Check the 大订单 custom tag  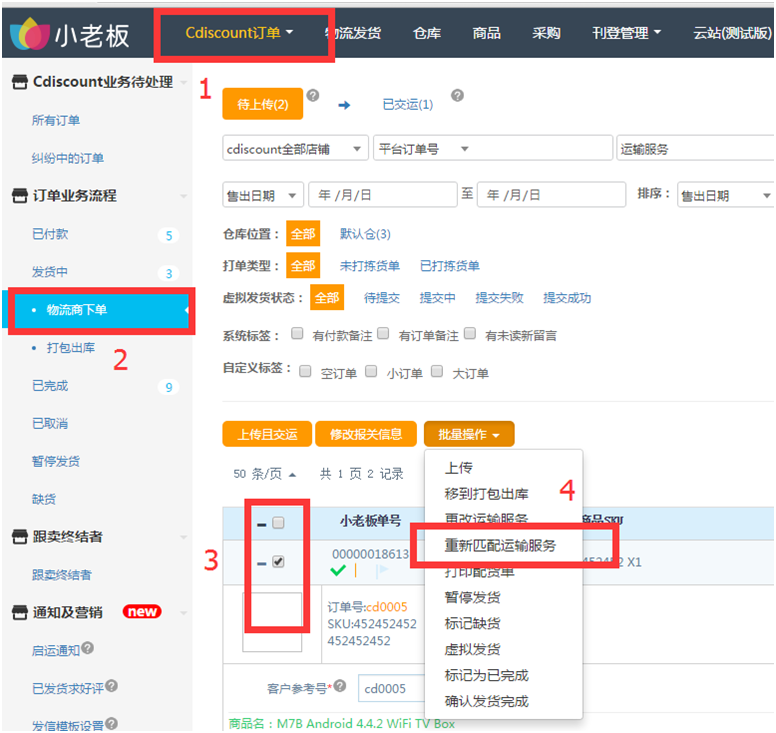coord(437,371)
